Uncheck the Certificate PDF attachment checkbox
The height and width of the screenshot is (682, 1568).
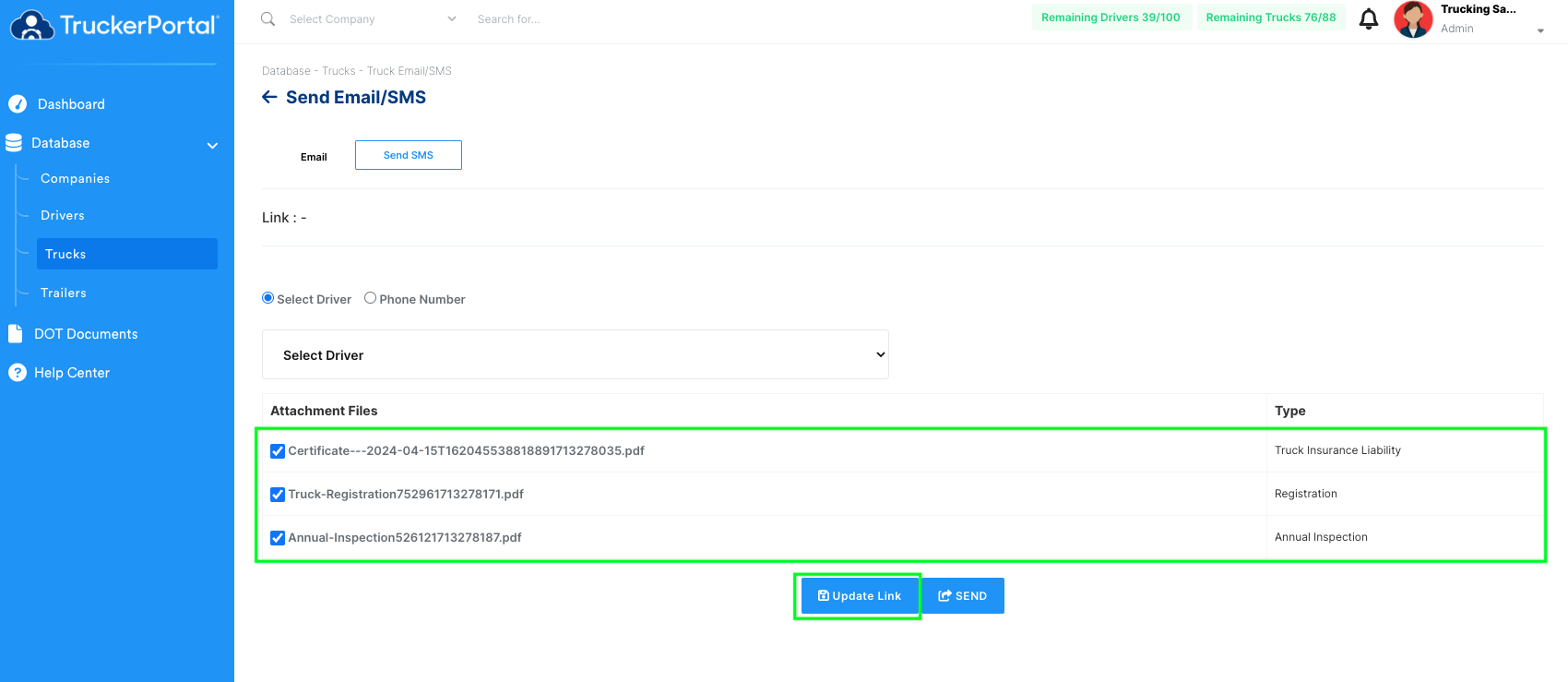tap(278, 451)
